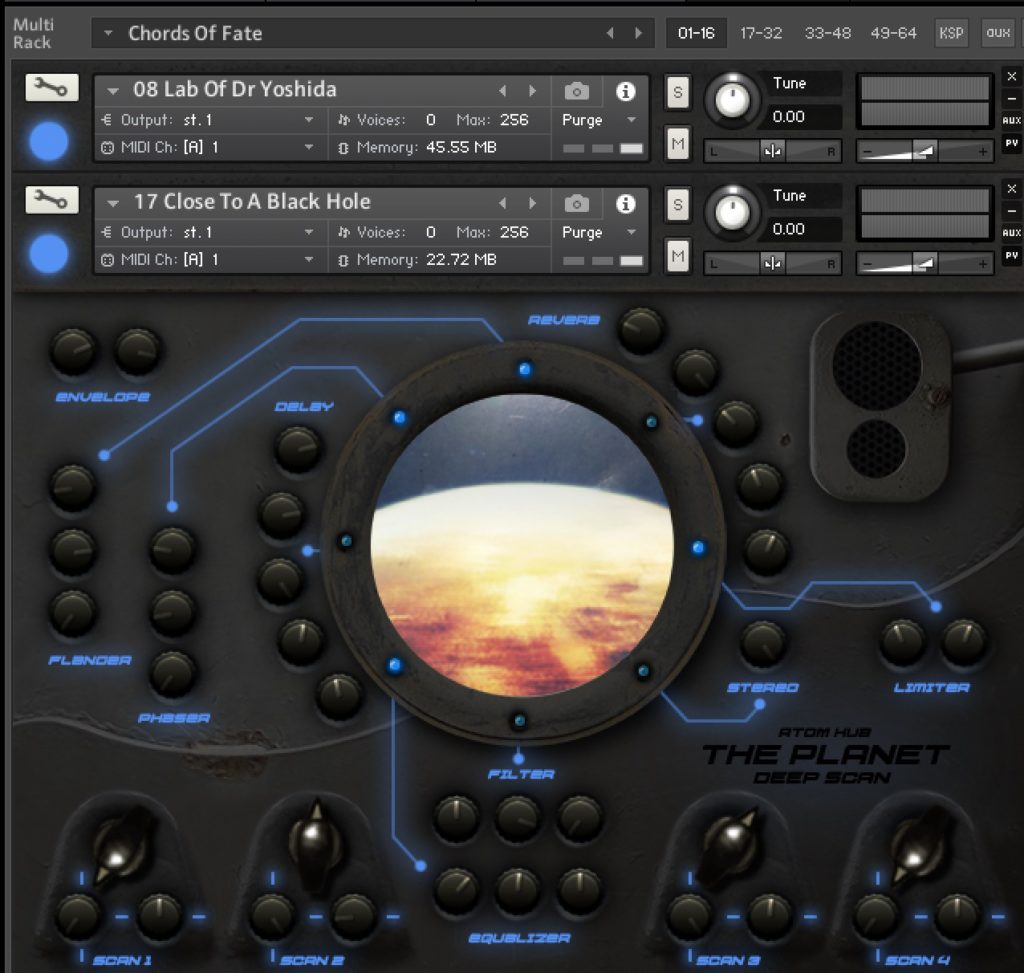Go to next multi from Chords Of Fate
The height and width of the screenshot is (973, 1024).
[639, 33]
